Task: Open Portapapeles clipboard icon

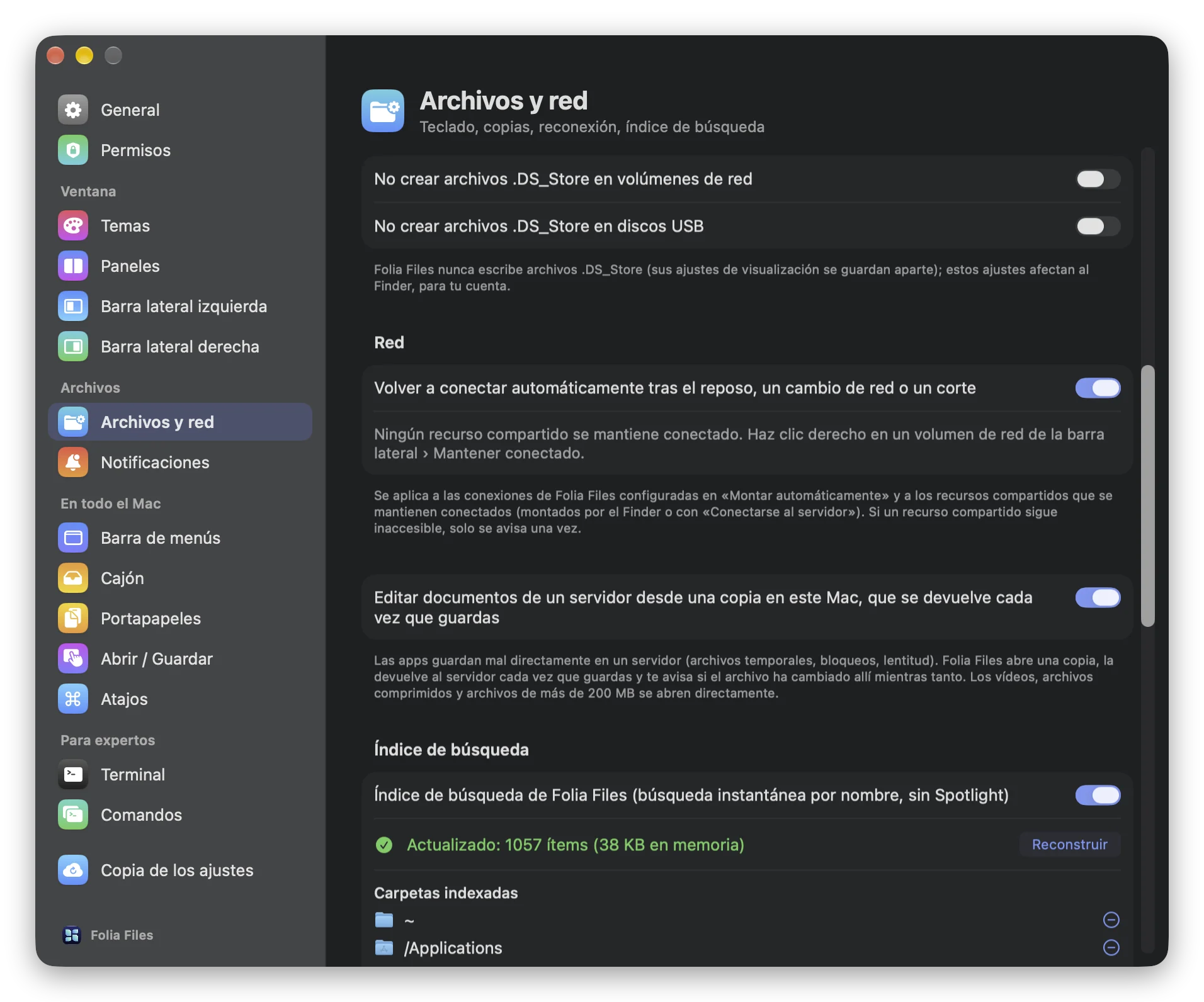Action: [x=73, y=619]
